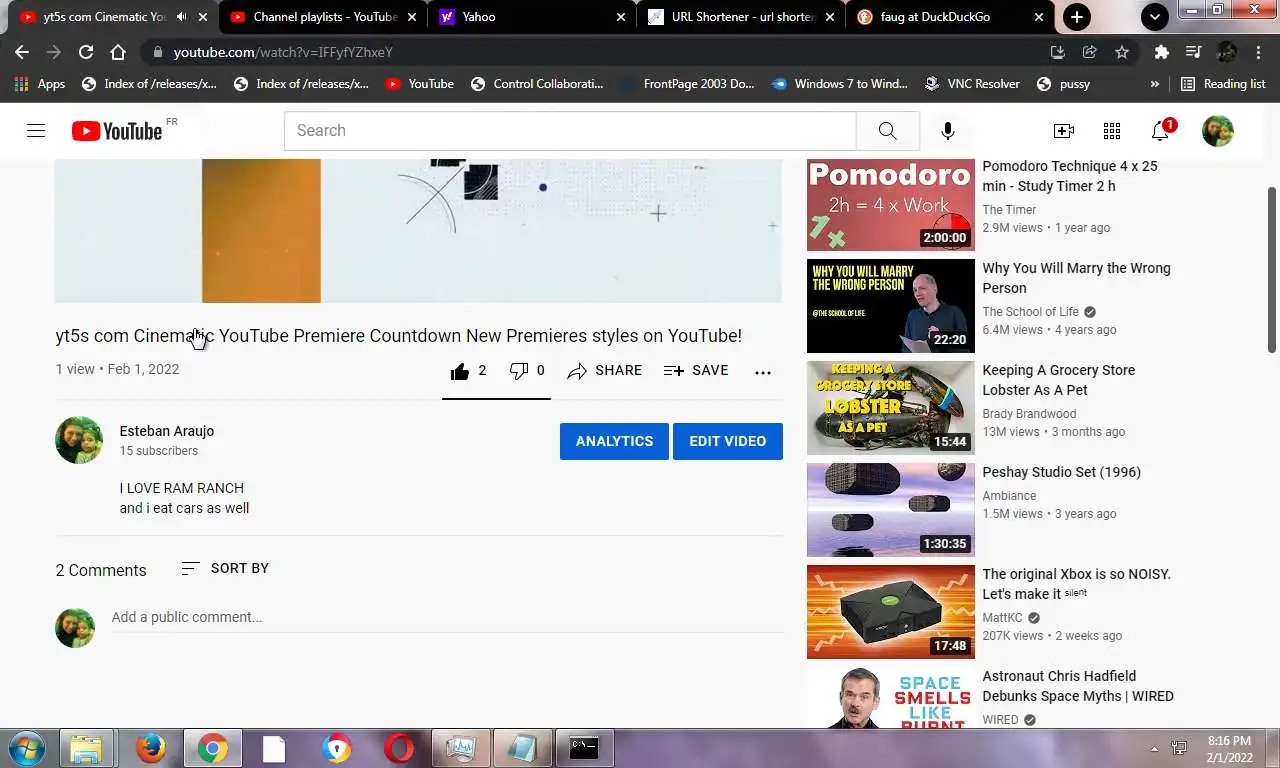
Task: Open original Xbox NOISY video thumbnail
Action: (x=890, y=612)
